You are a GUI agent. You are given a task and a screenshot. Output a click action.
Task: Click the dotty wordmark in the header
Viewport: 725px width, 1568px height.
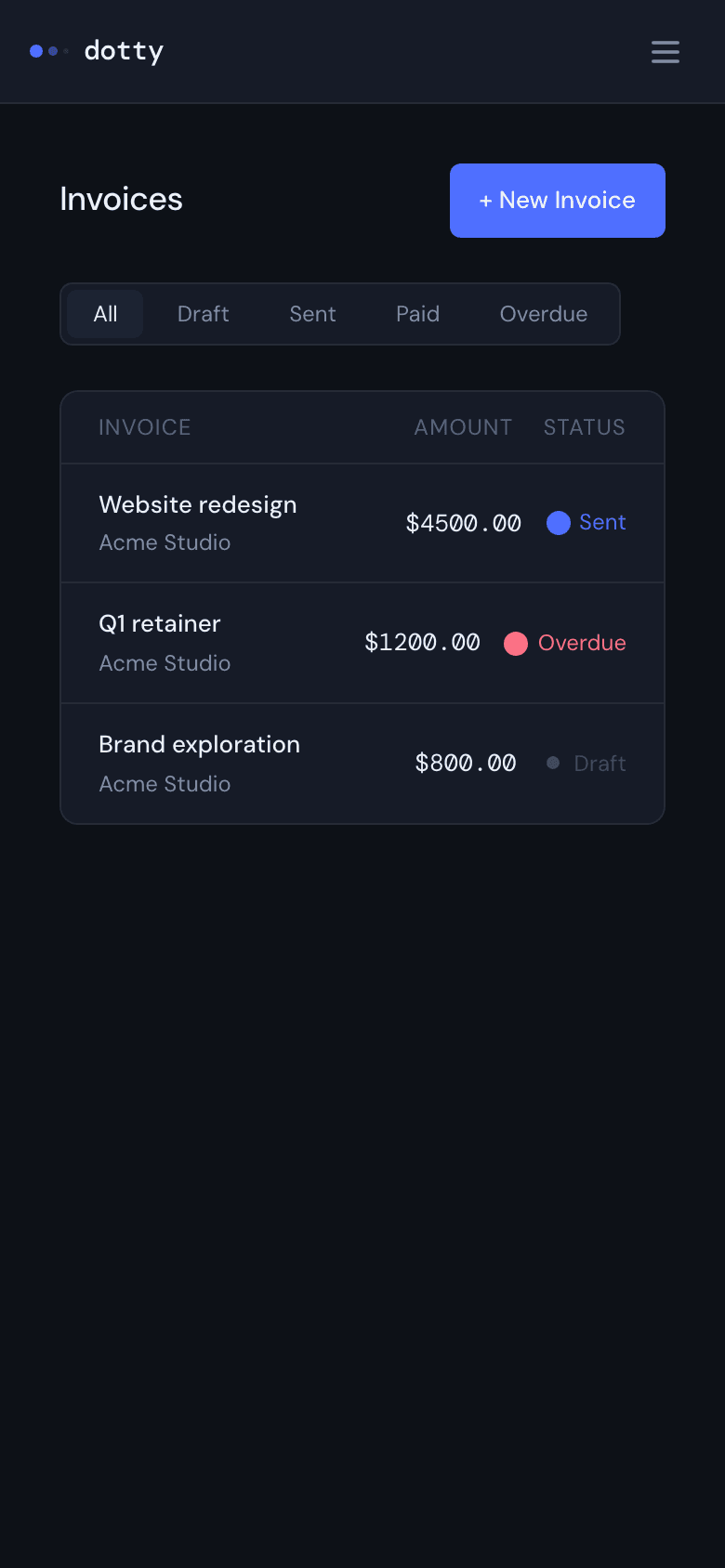[x=124, y=51]
